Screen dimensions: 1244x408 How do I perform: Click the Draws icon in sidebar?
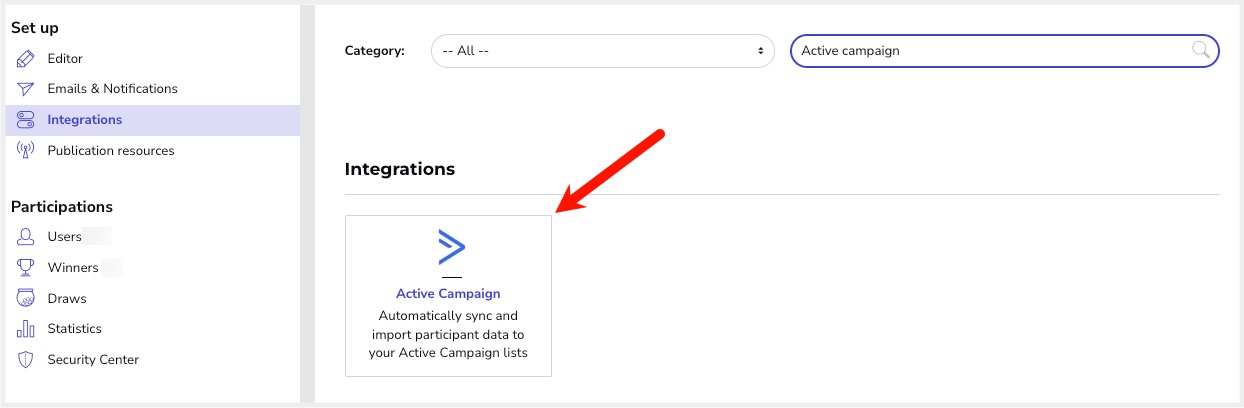[x=26, y=299]
